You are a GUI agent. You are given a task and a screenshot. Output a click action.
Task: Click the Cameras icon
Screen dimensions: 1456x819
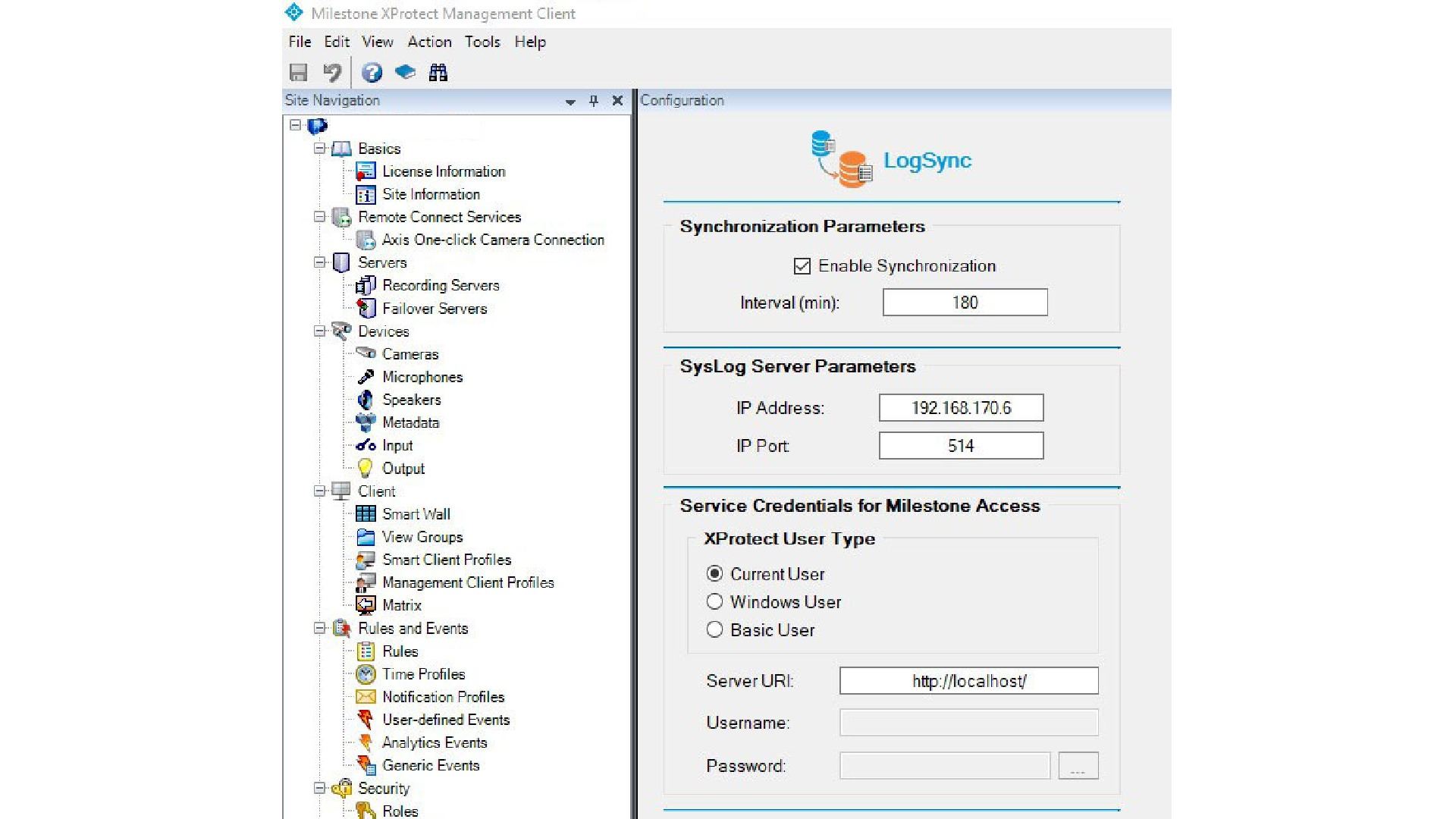point(366,353)
